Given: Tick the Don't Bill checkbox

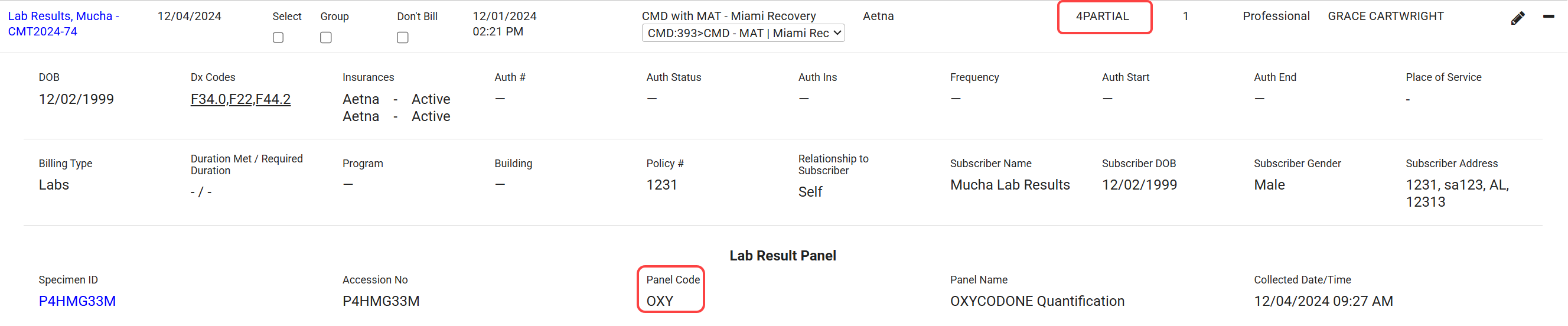Looking at the screenshot, I should pyautogui.click(x=402, y=38).
